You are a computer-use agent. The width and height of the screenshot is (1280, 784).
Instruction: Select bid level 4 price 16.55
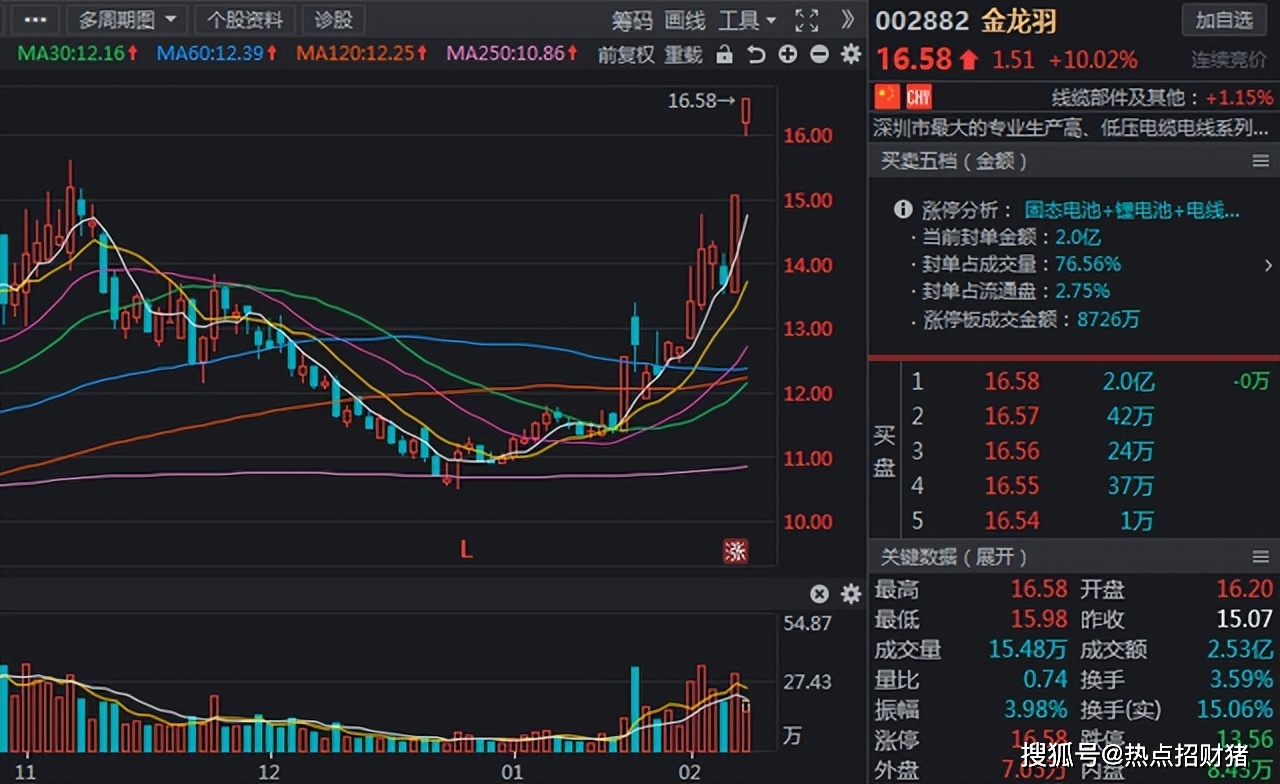pyautogui.click(x=1012, y=486)
